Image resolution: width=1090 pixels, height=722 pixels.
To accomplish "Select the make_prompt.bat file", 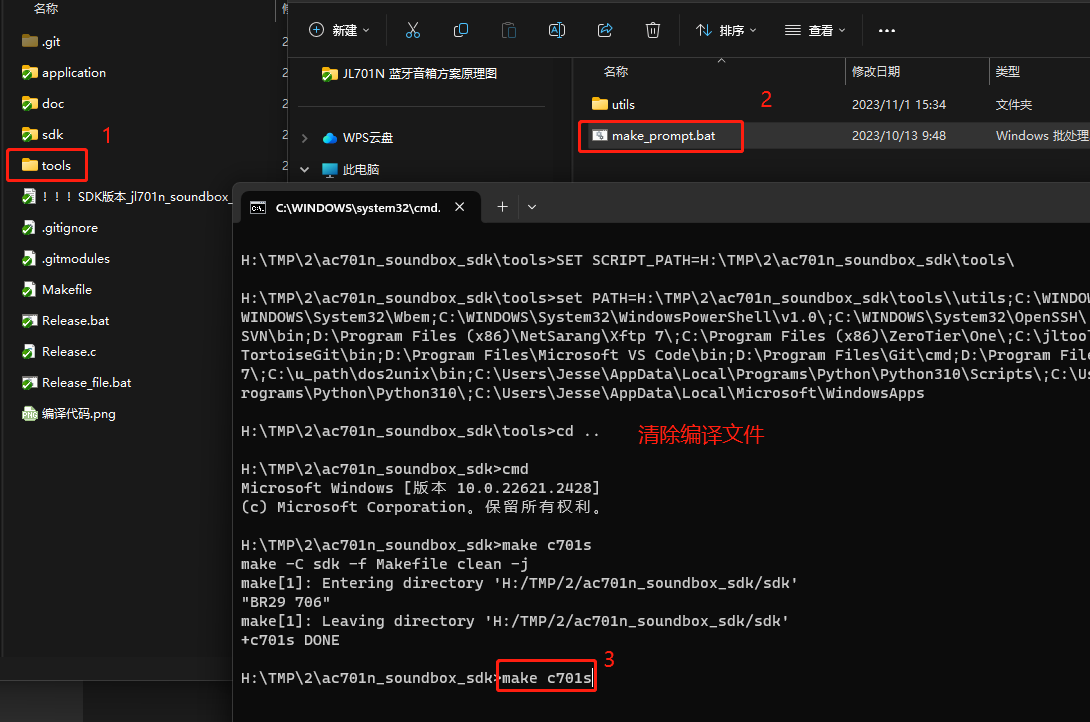I will [653, 136].
